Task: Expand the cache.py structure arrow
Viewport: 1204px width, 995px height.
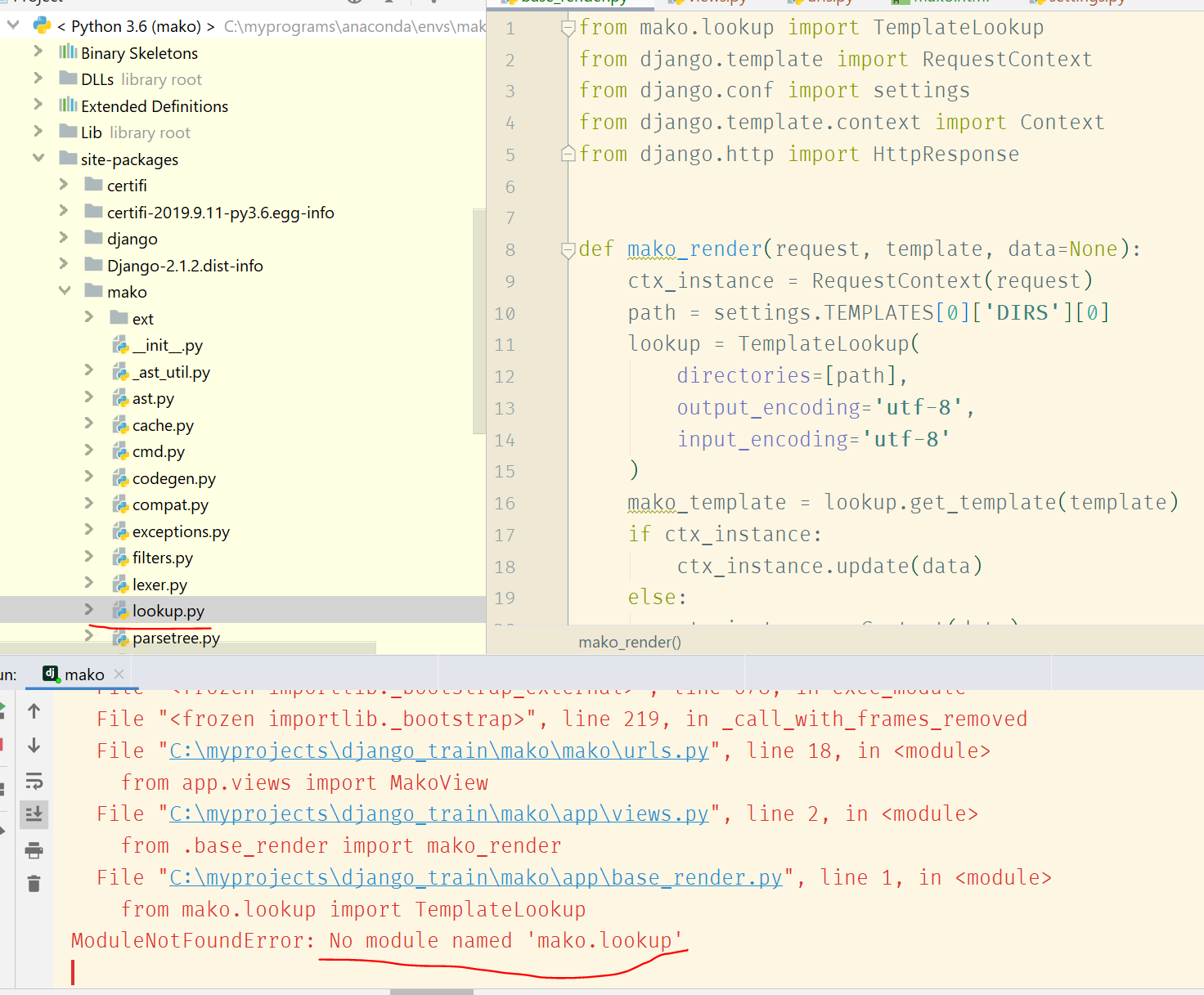Action: [89, 424]
